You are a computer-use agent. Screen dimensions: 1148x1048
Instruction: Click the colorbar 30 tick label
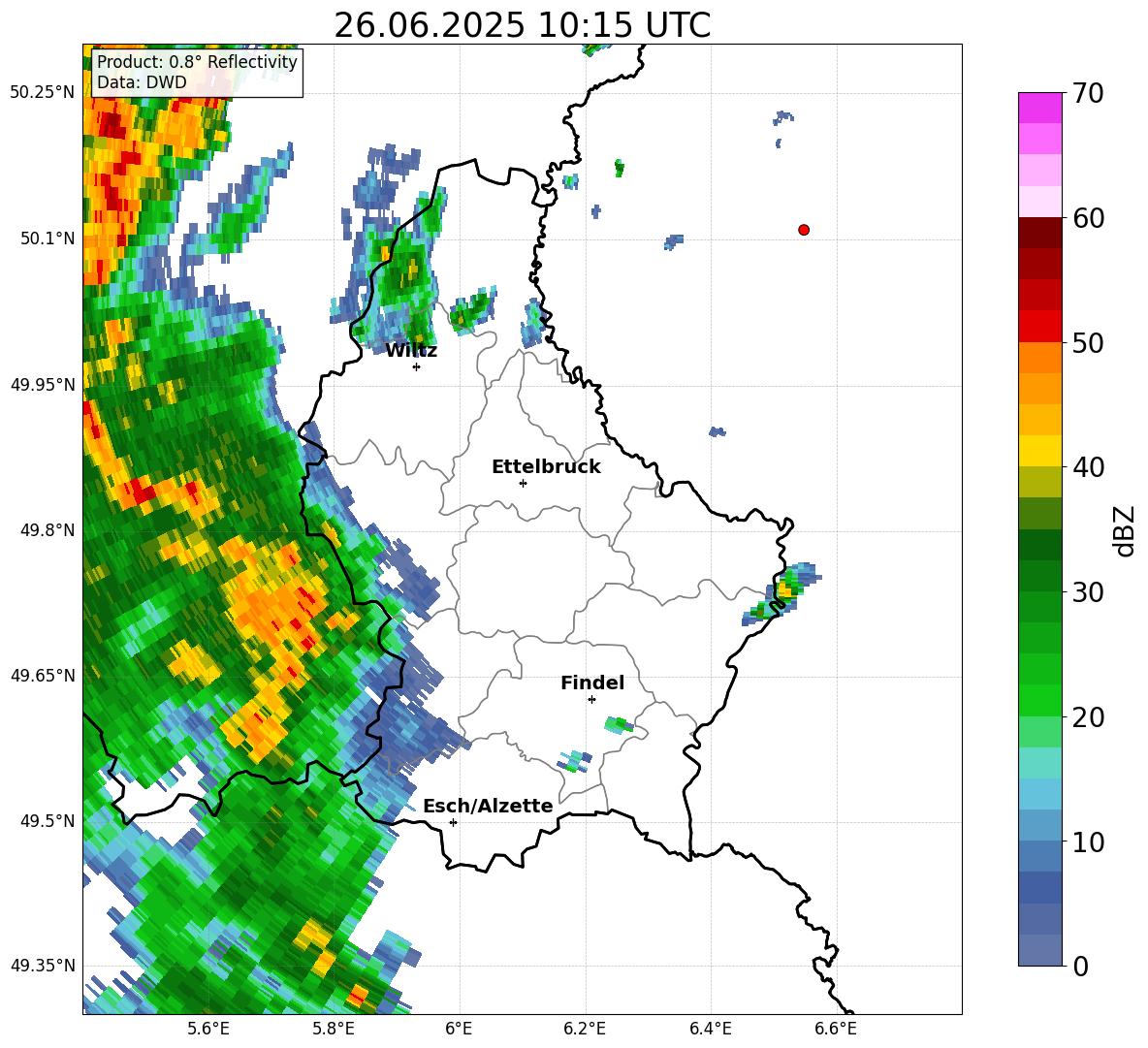coord(1089,592)
